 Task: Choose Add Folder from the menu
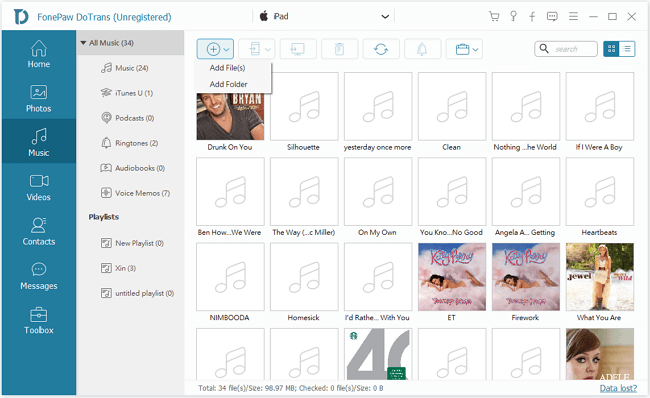tap(228, 84)
